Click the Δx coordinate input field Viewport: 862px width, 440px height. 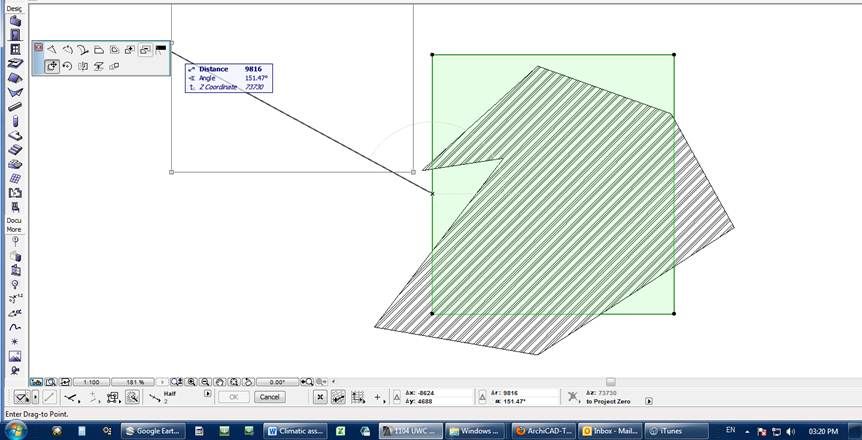438,393
